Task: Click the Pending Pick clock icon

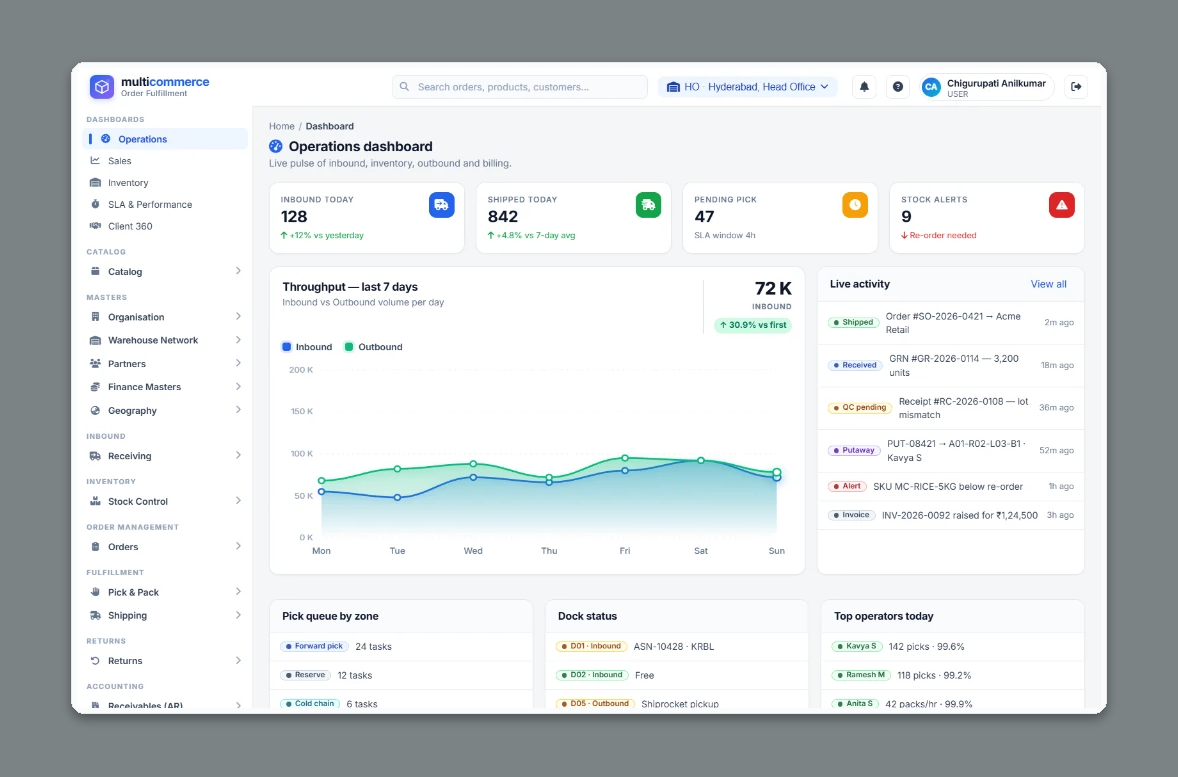Action: [855, 205]
